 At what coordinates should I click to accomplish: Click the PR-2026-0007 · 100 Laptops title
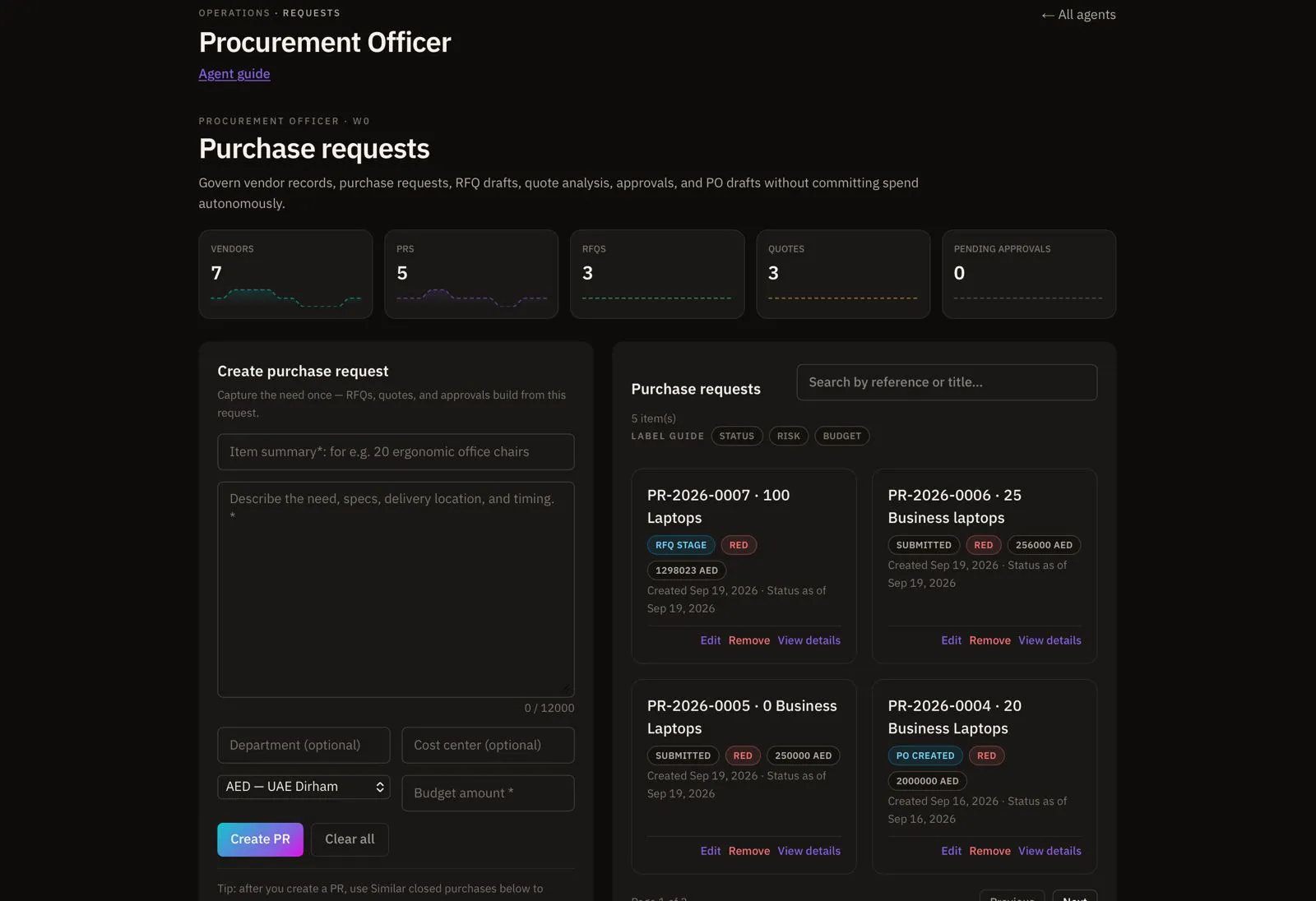point(718,506)
